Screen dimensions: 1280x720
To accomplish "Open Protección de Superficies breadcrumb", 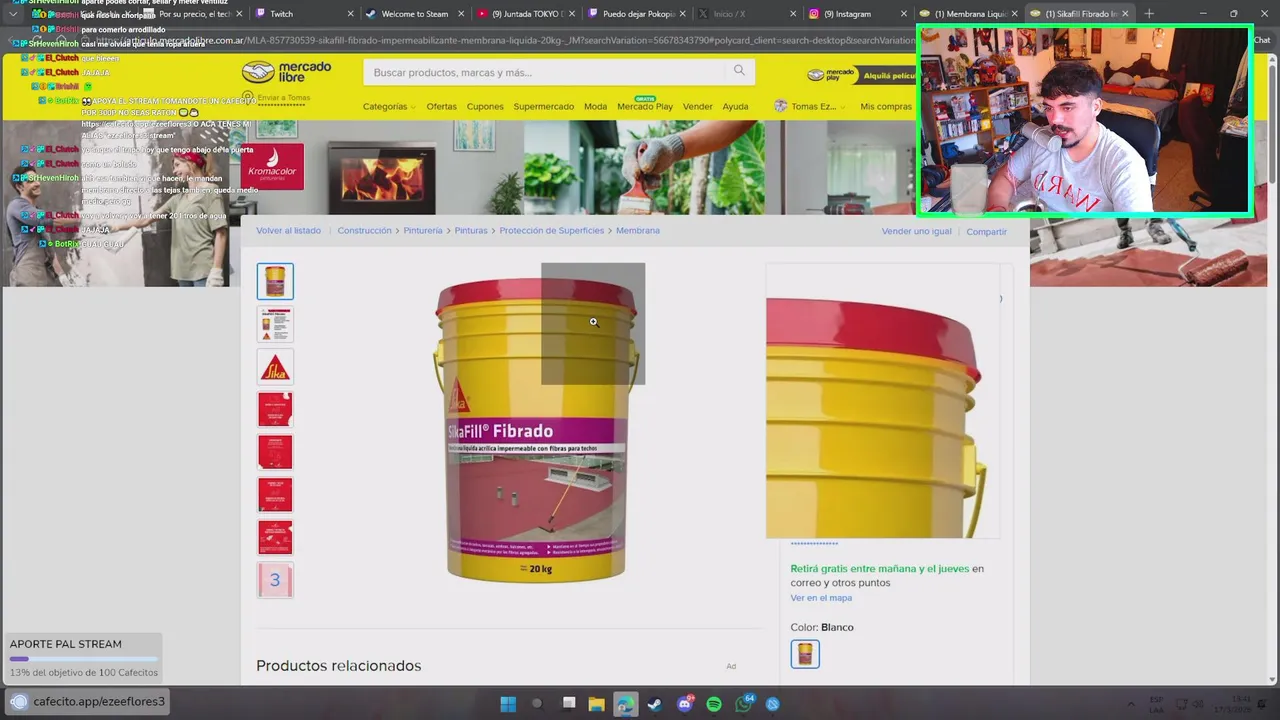I will click(x=552, y=230).
